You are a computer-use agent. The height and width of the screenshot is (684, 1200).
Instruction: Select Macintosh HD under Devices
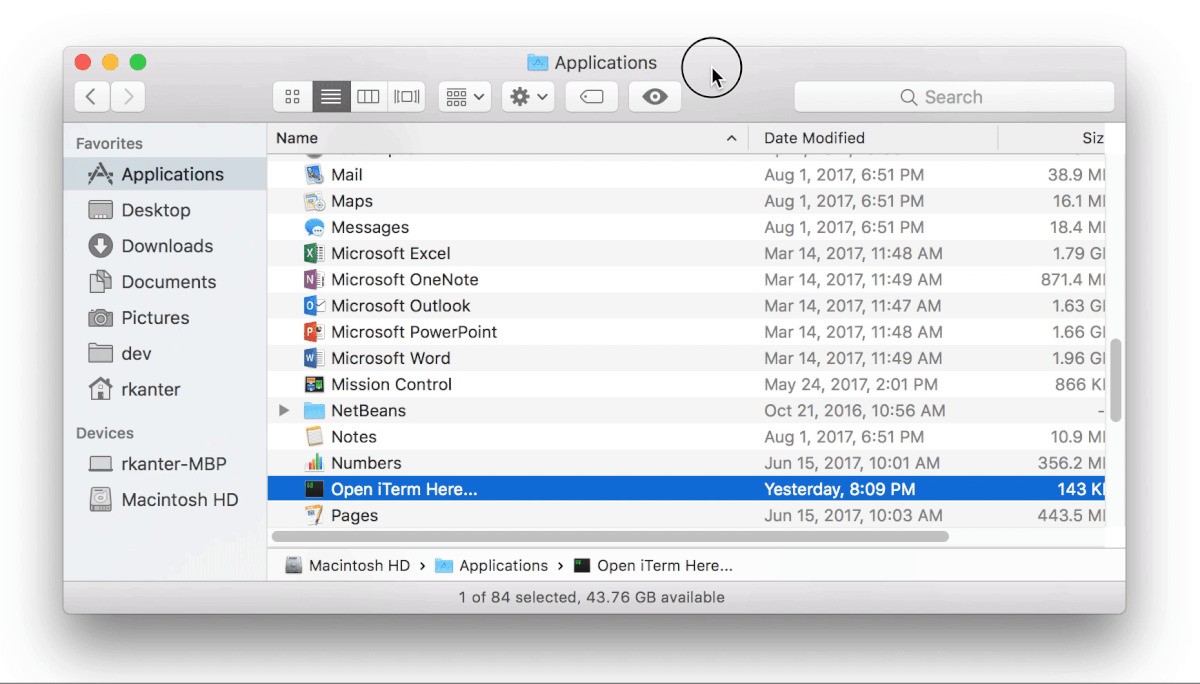165,500
